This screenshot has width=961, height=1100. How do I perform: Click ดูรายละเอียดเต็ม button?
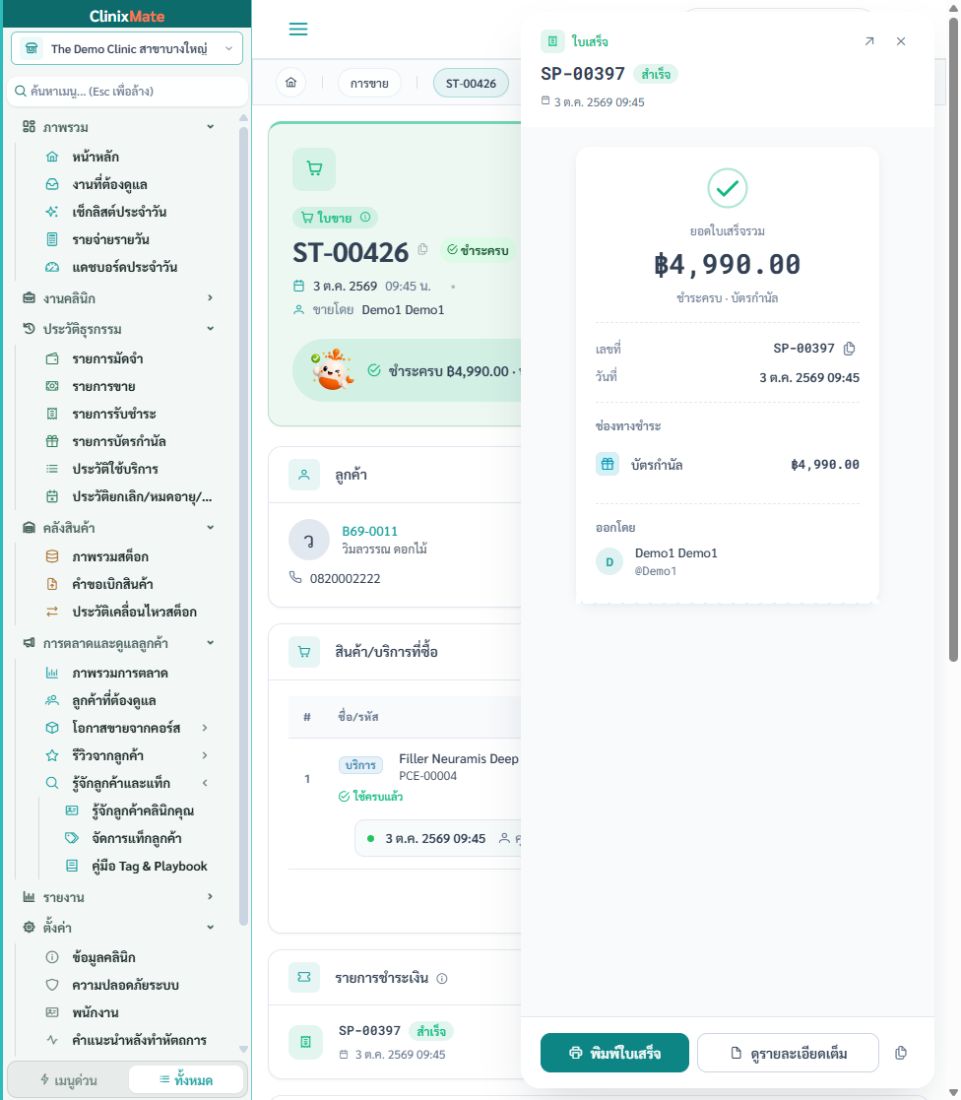coord(788,1053)
